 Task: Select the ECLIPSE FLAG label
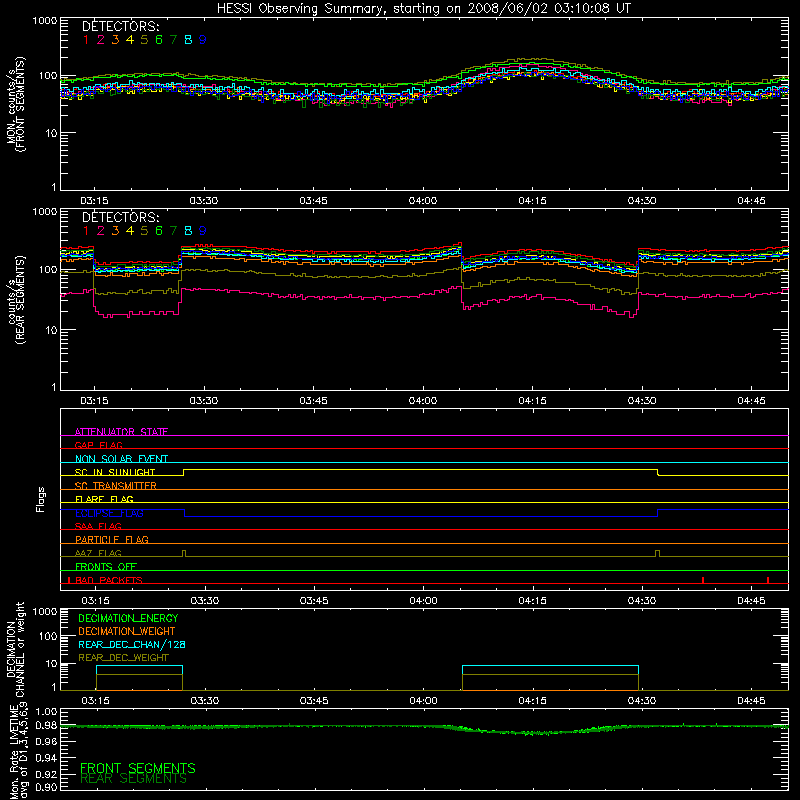(109, 513)
